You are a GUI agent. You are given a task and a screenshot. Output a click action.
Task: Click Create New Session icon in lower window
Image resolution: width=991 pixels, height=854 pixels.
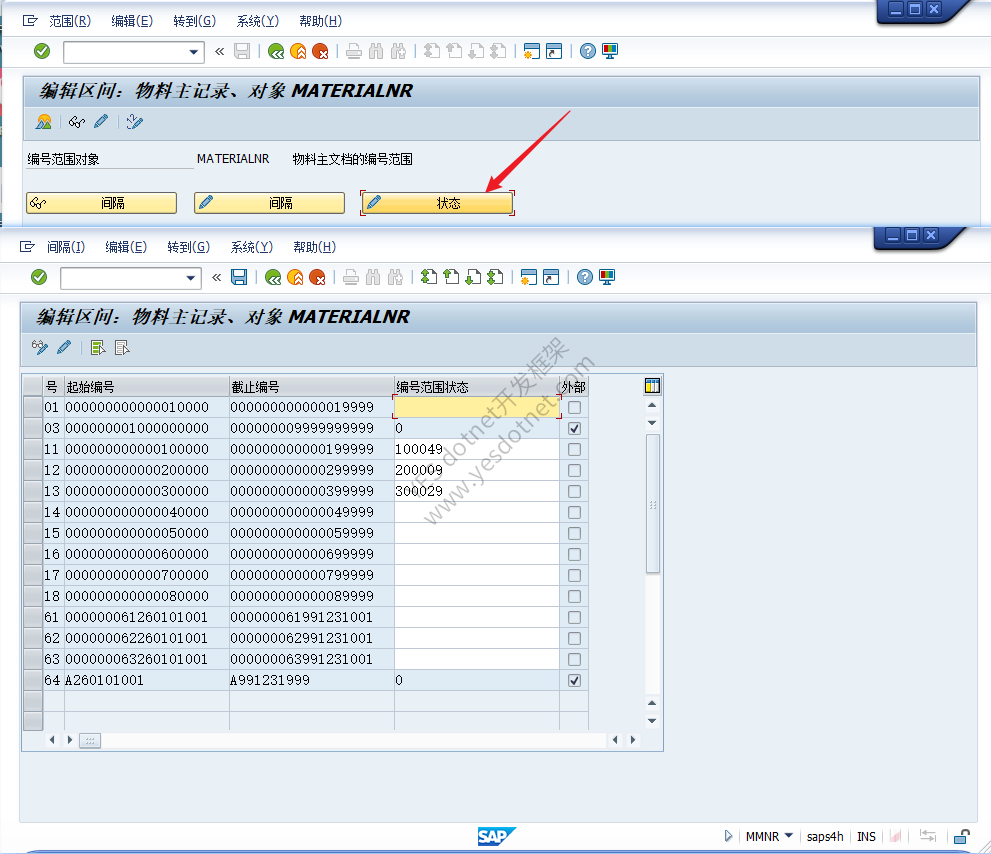click(528, 277)
